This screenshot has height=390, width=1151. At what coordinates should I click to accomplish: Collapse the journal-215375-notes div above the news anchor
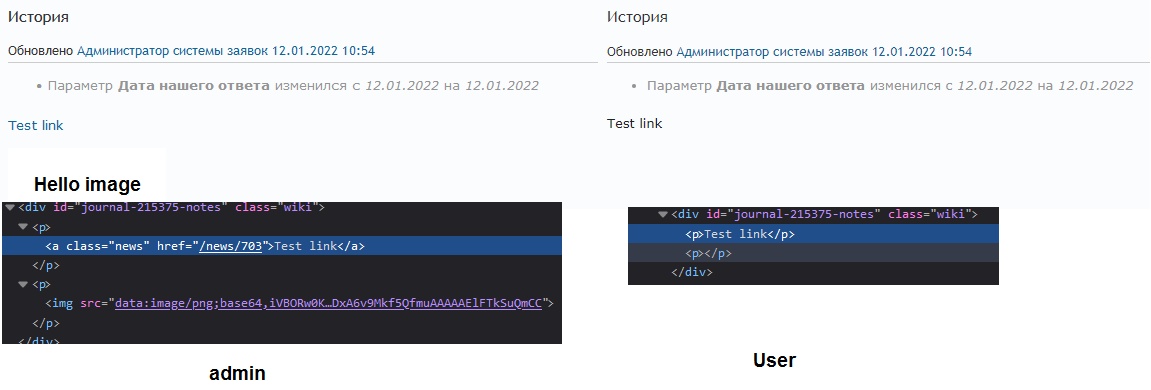click(x=8, y=207)
